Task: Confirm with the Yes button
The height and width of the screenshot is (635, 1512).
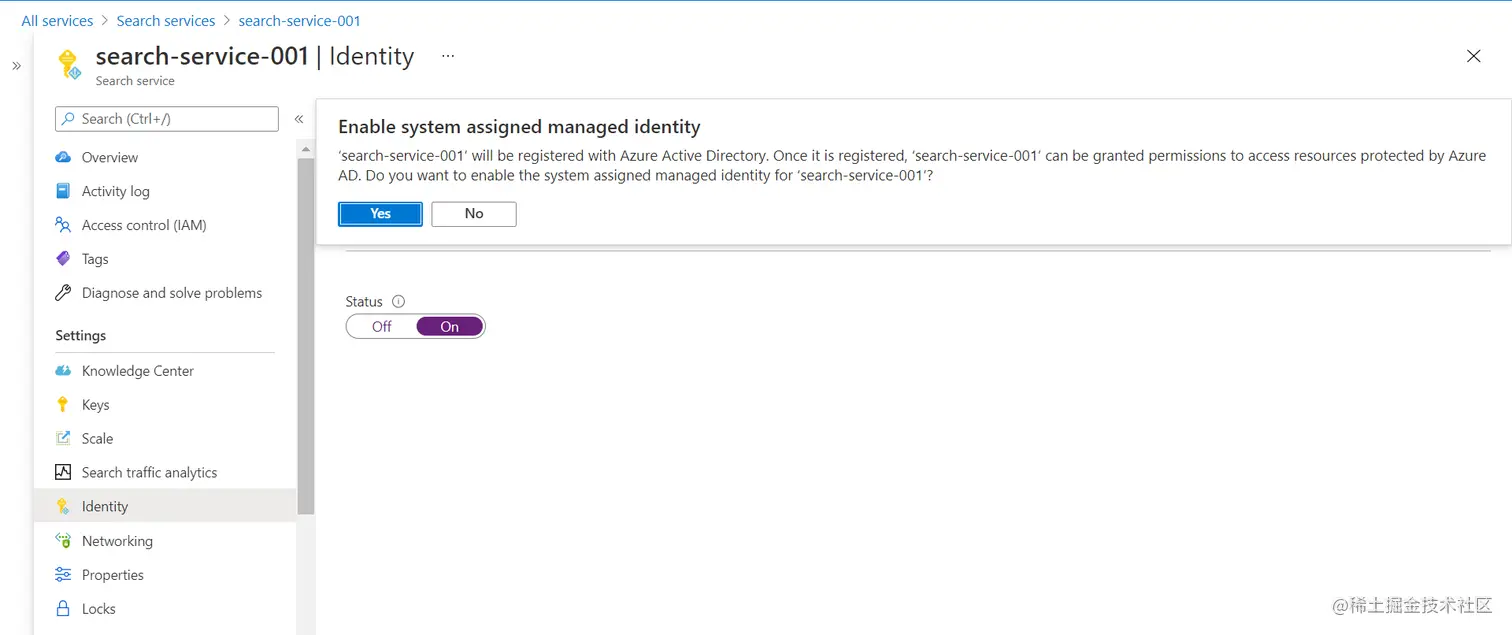Action: [x=380, y=214]
